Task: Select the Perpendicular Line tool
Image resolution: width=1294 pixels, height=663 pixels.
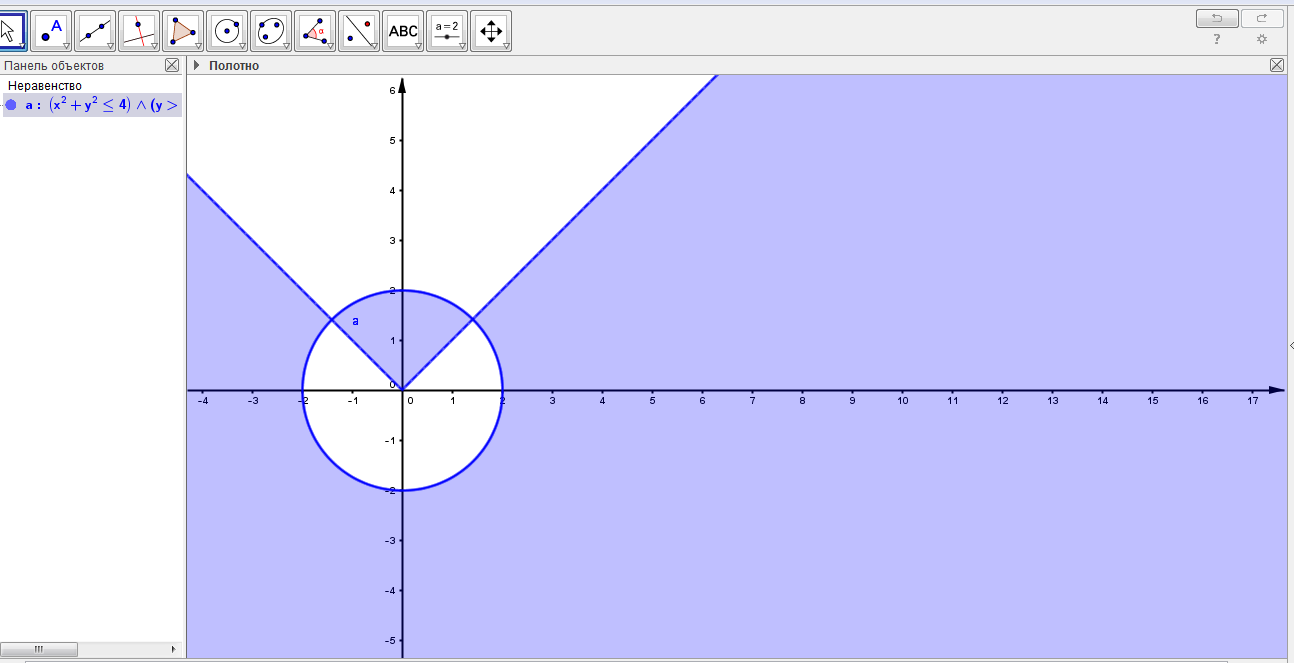Action: click(140, 31)
